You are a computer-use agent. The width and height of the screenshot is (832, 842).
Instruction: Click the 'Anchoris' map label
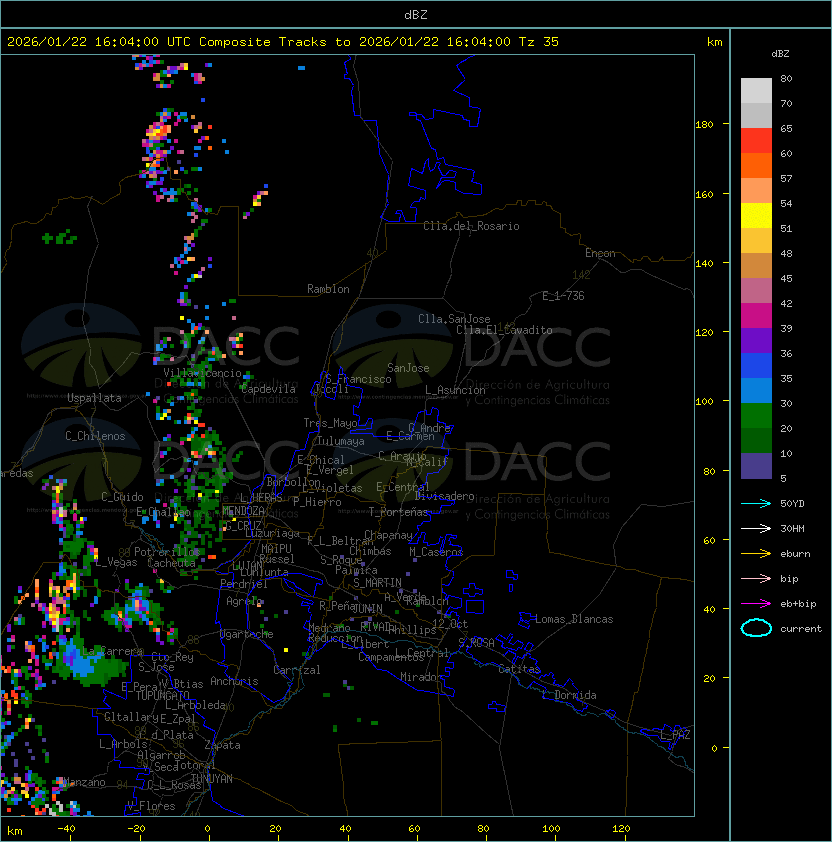point(234,681)
